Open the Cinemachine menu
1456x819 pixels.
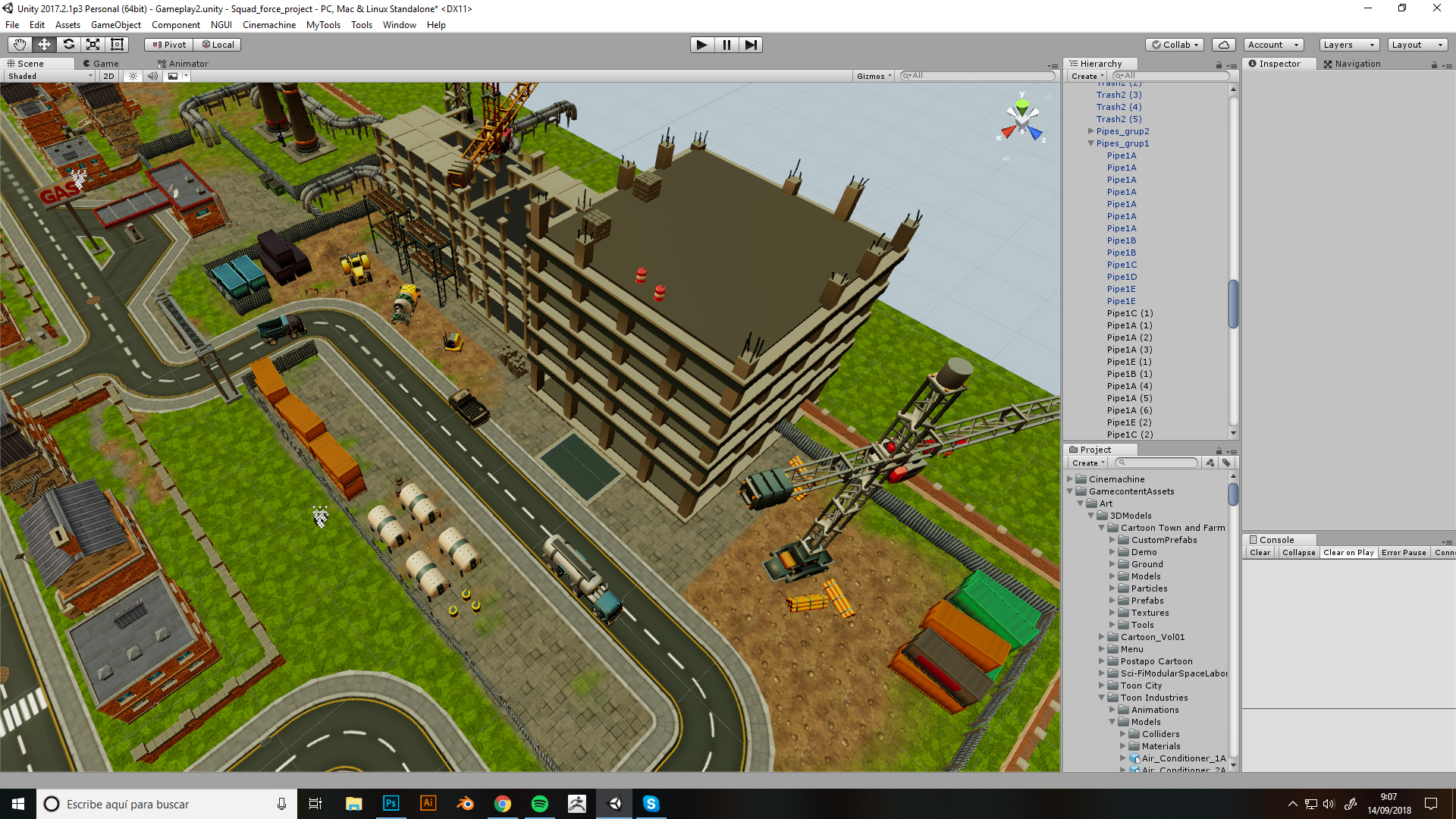[269, 25]
